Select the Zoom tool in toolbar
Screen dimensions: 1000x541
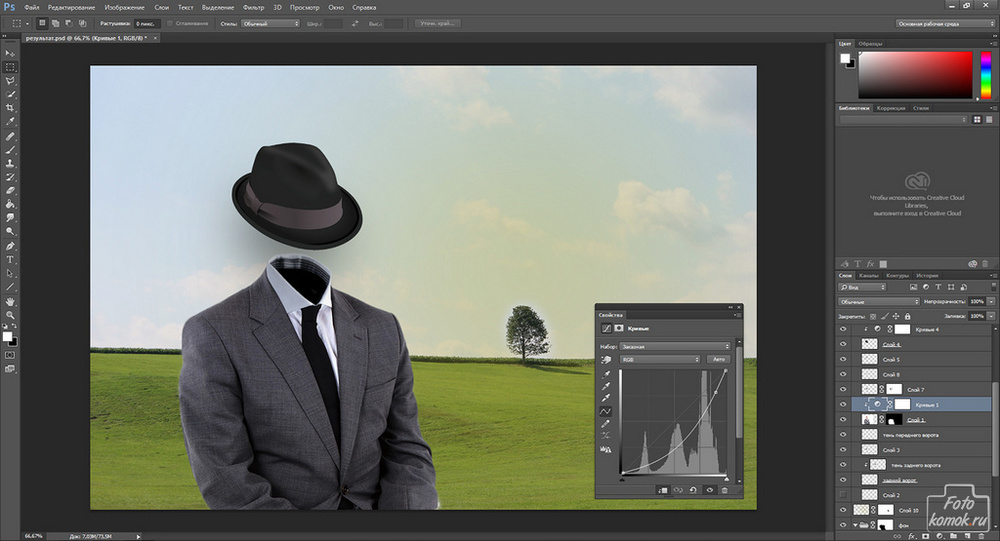(11, 315)
